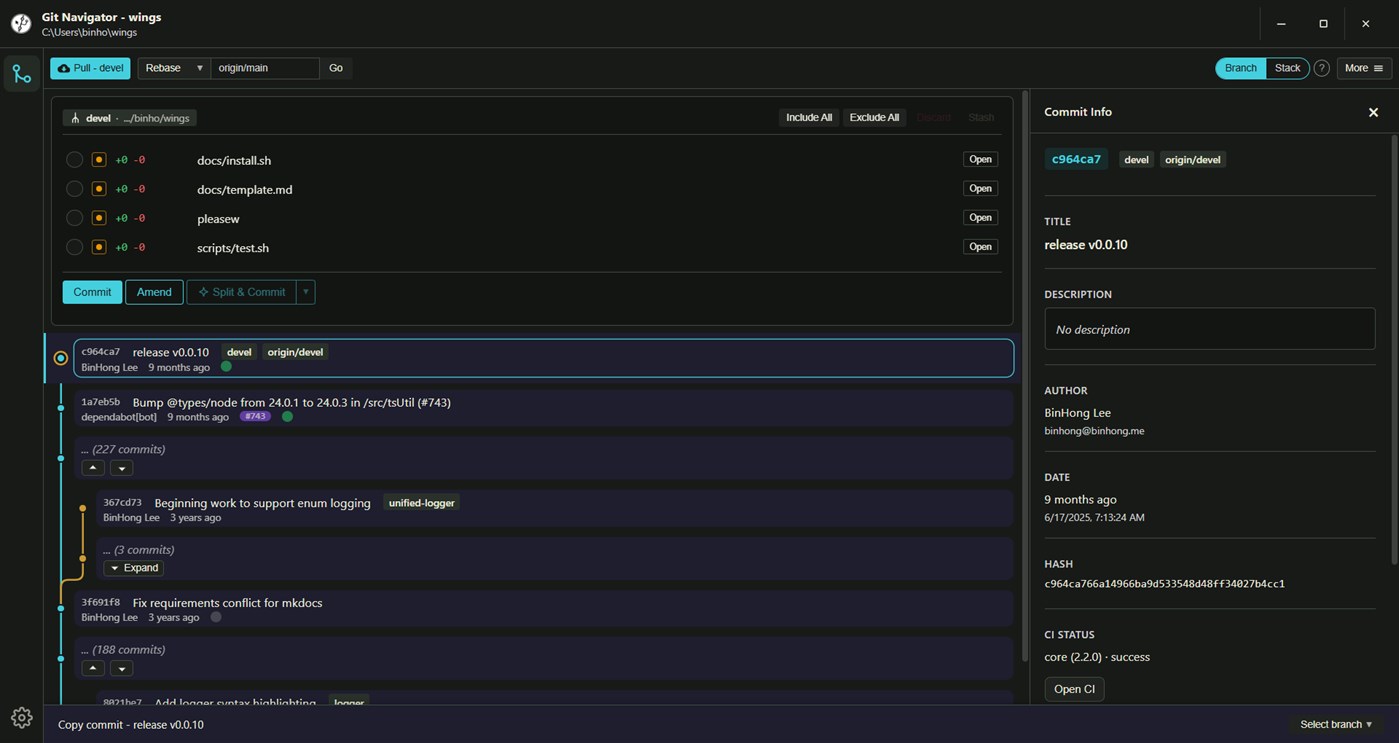This screenshot has width=1399, height=743.
Task: Open the Rebase action dropdown
Action: tap(174, 68)
